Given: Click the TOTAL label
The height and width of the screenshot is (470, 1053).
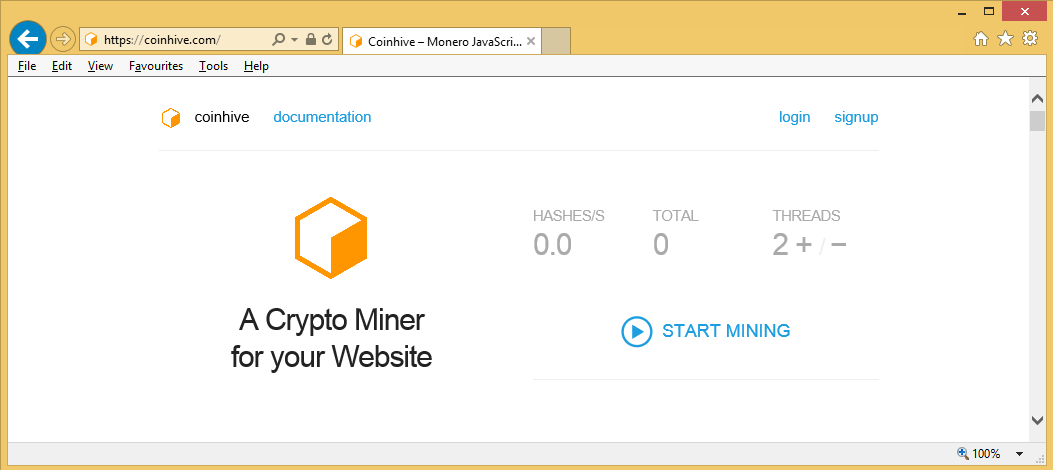Looking at the screenshot, I should 676,216.
